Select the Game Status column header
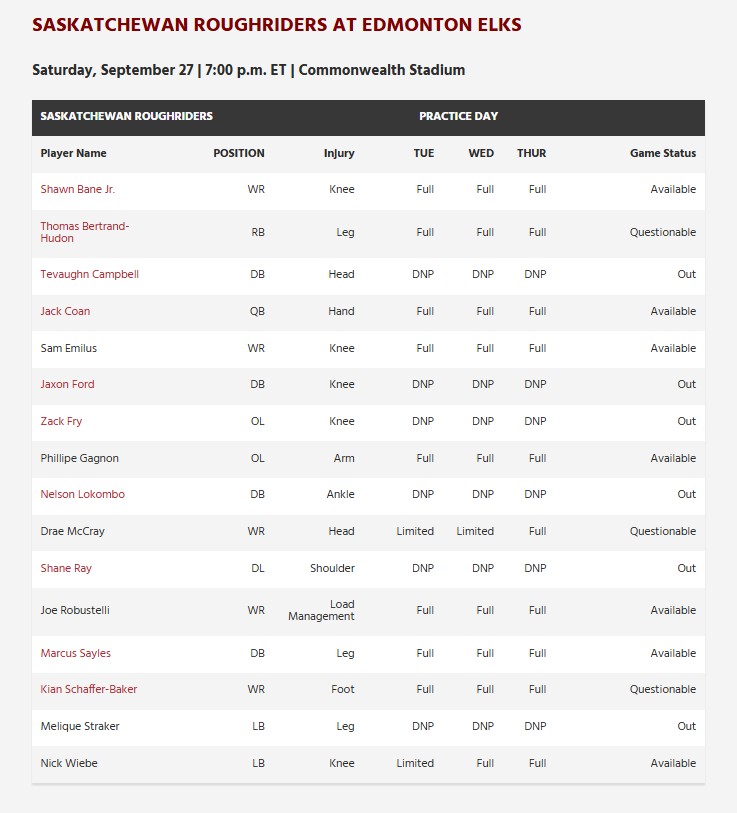 662,153
